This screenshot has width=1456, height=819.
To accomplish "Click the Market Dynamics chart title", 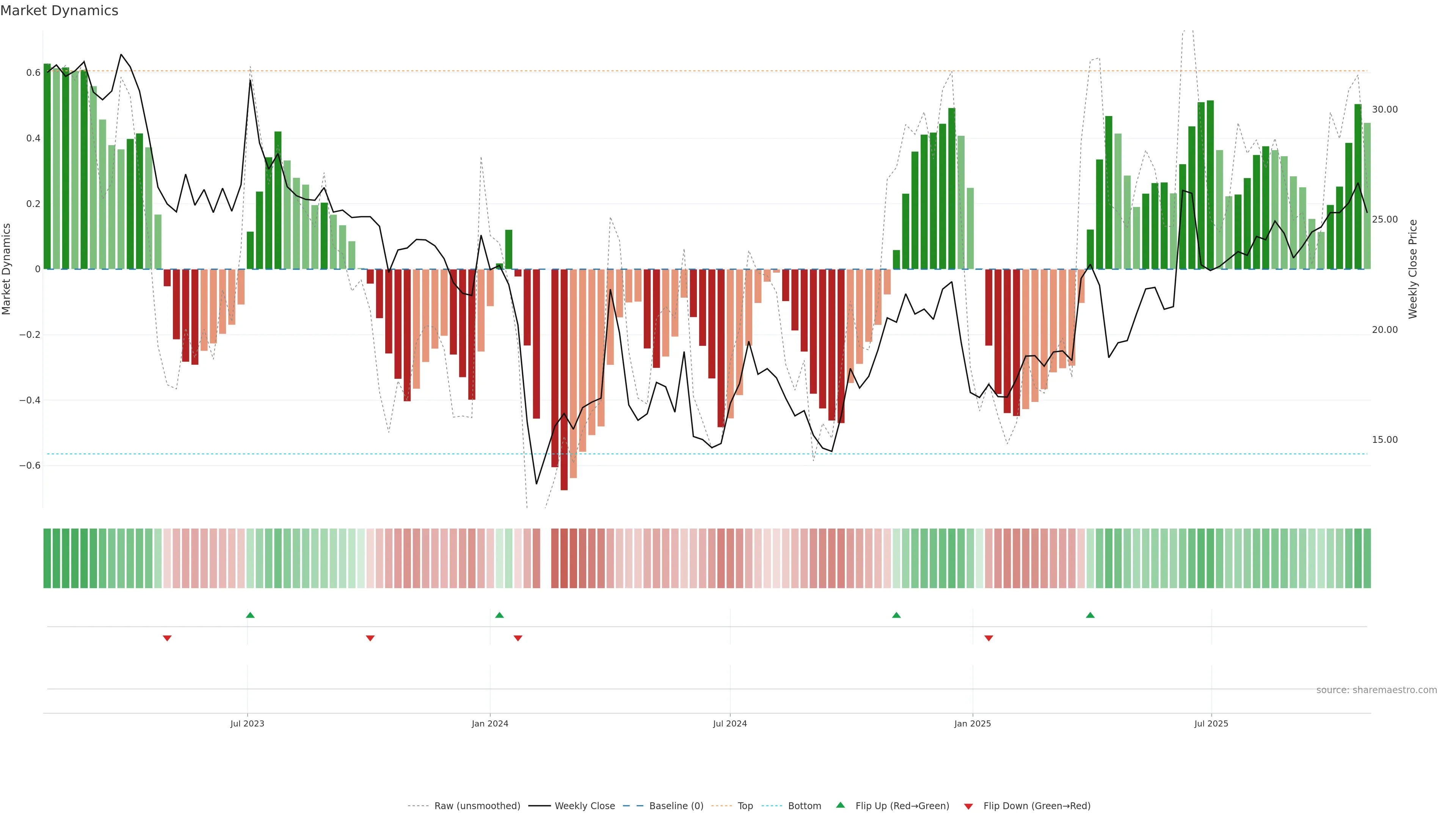I will [60, 11].
